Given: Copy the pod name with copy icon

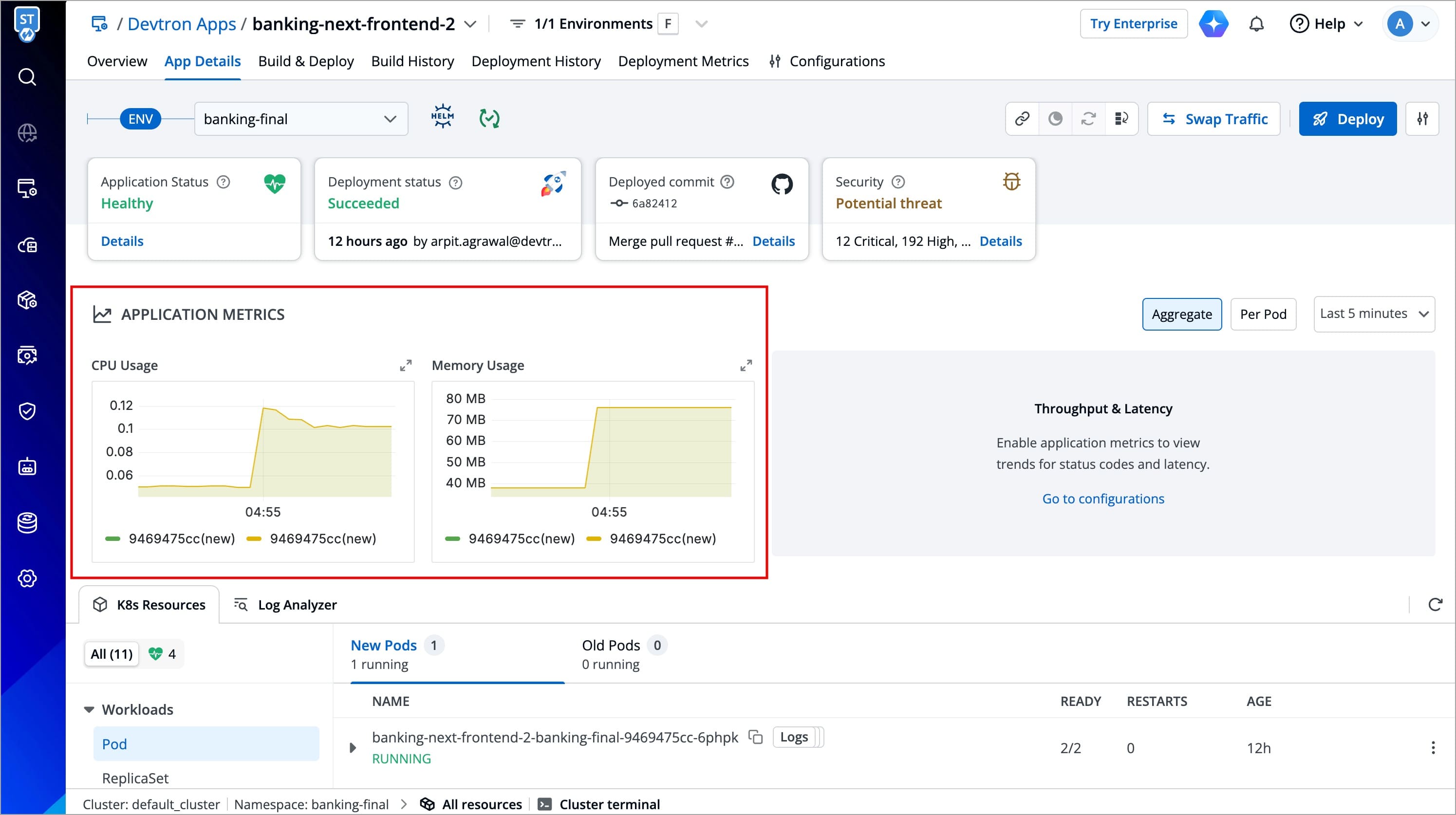Looking at the screenshot, I should 755,737.
